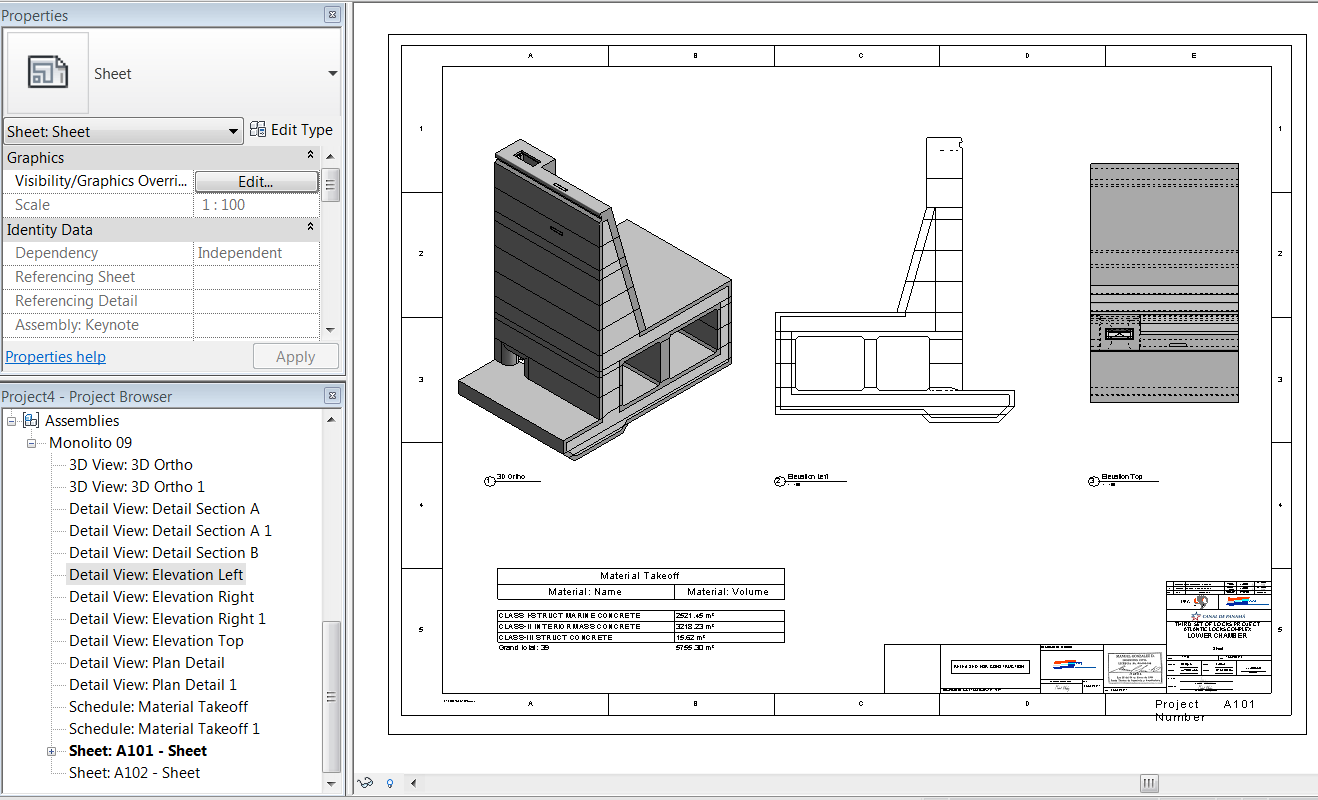Click the 'Visibility/Graphics Overri...' property label
Viewport: 1318px width, 800px height.
point(101,181)
